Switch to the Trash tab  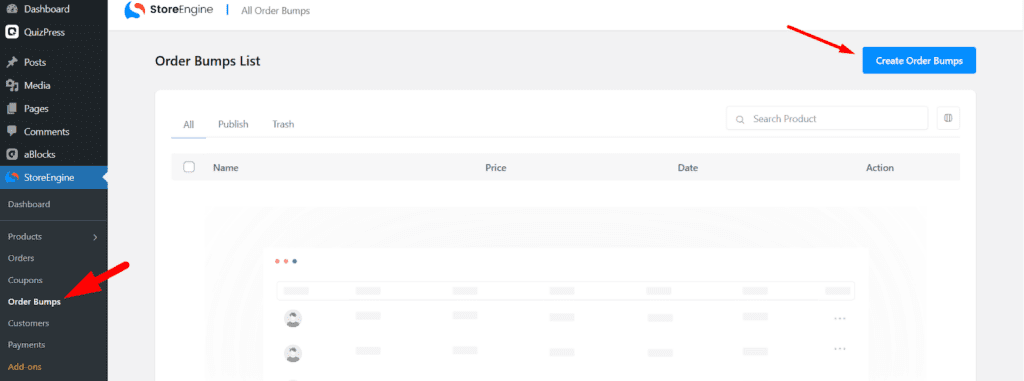coord(283,124)
